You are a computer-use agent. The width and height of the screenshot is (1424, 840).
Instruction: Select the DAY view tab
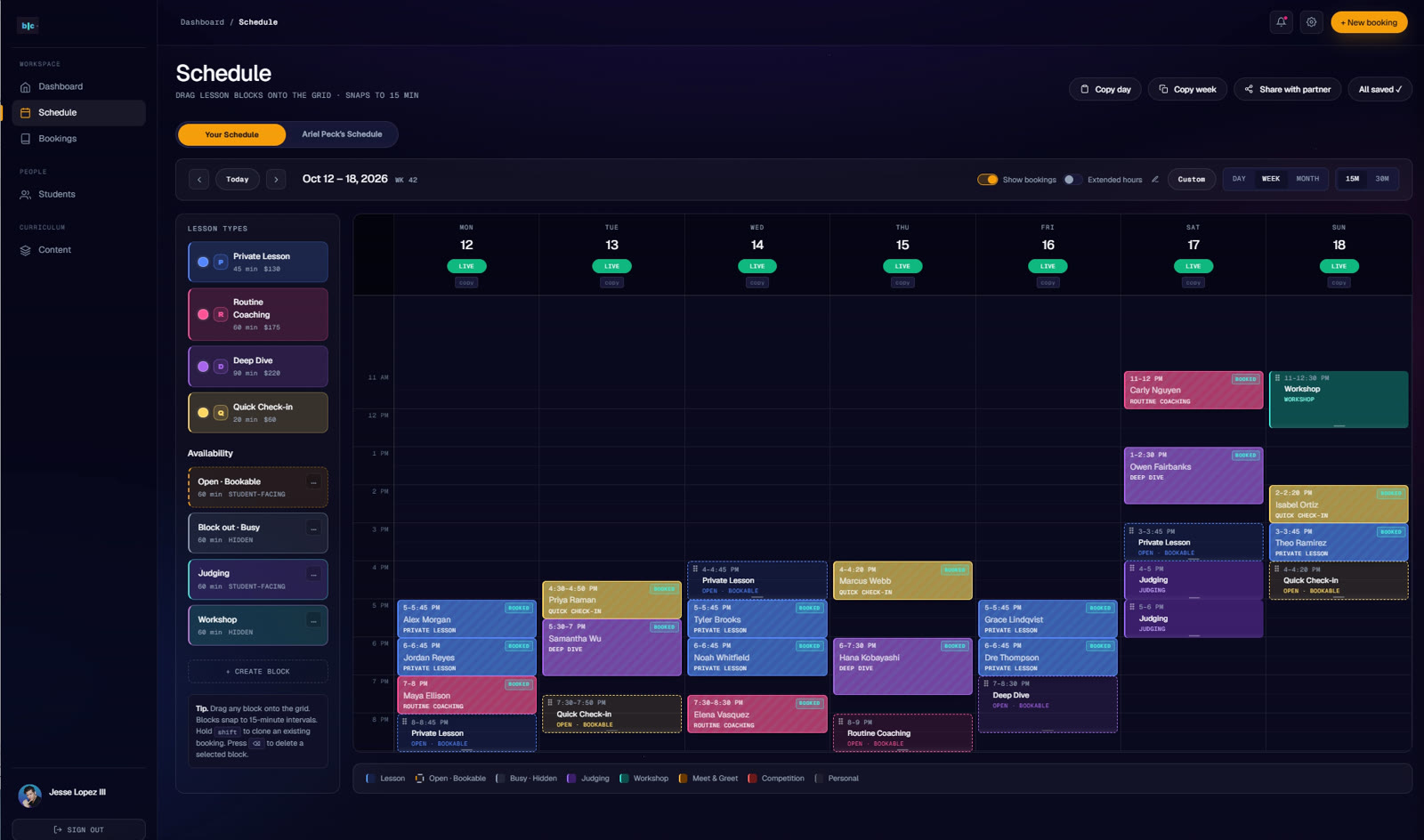pyautogui.click(x=1239, y=179)
